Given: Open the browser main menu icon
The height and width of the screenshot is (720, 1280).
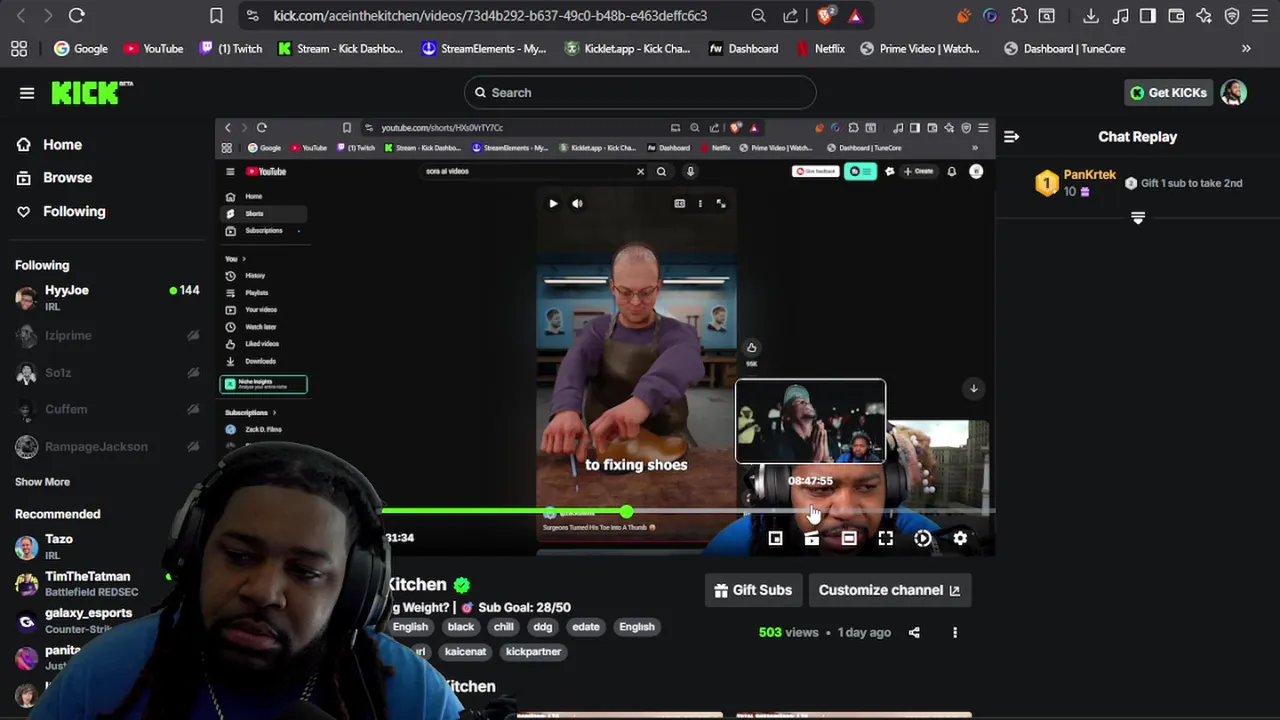Looking at the screenshot, I should click(x=1260, y=15).
